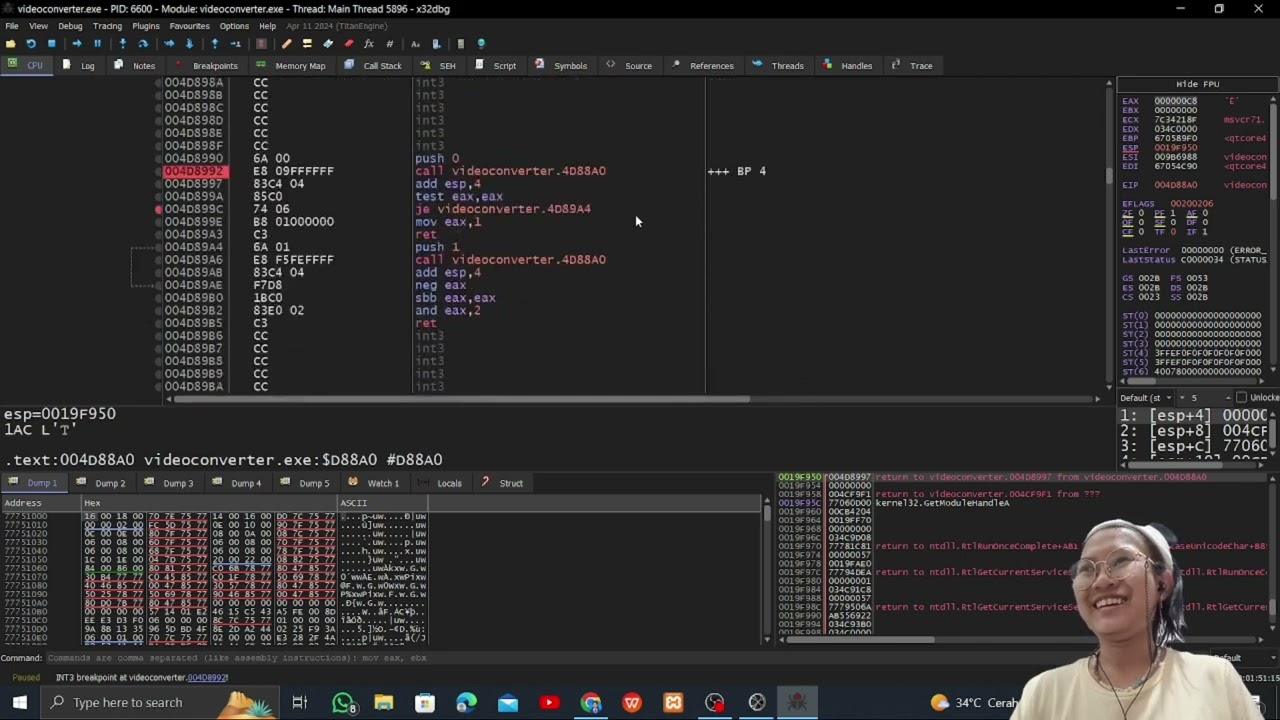Open the Default calling convention dropdown
The height and width of the screenshot is (720, 1280).
pyautogui.click(x=1147, y=398)
